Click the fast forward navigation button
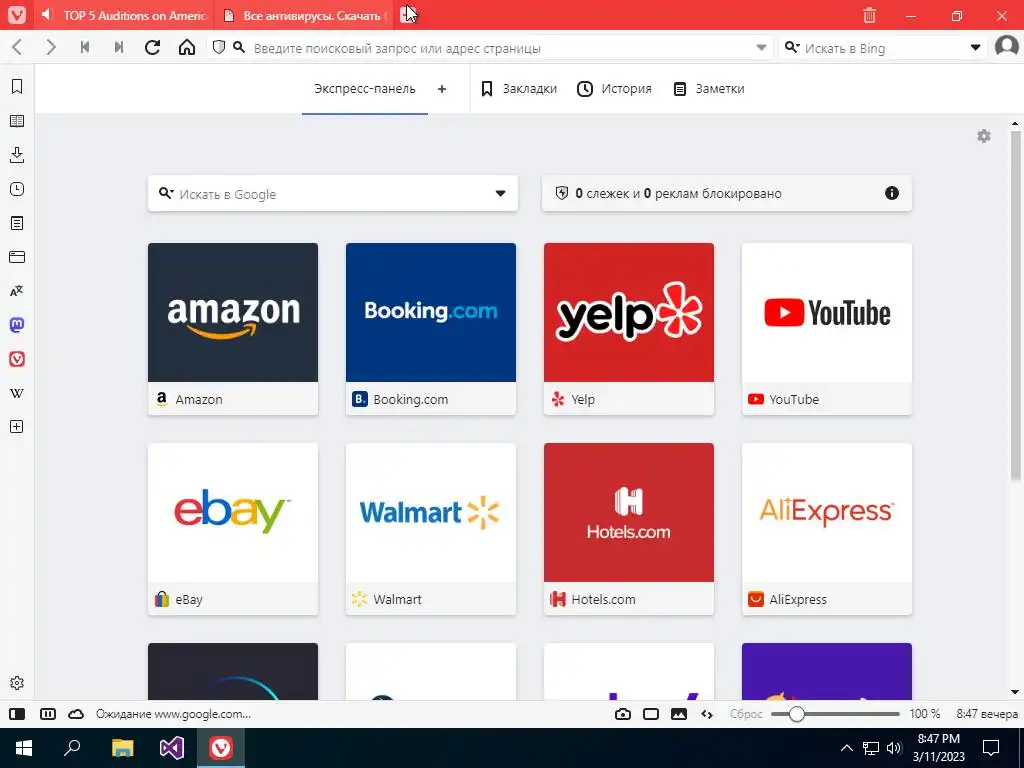The height and width of the screenshot is (768, 1024). point(119,48)
